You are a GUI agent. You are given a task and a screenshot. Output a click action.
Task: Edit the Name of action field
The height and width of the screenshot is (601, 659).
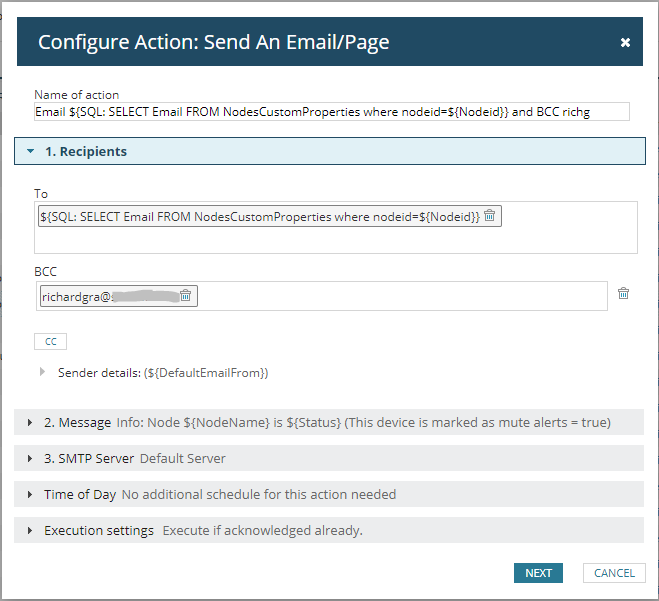[x=331, y=112]
